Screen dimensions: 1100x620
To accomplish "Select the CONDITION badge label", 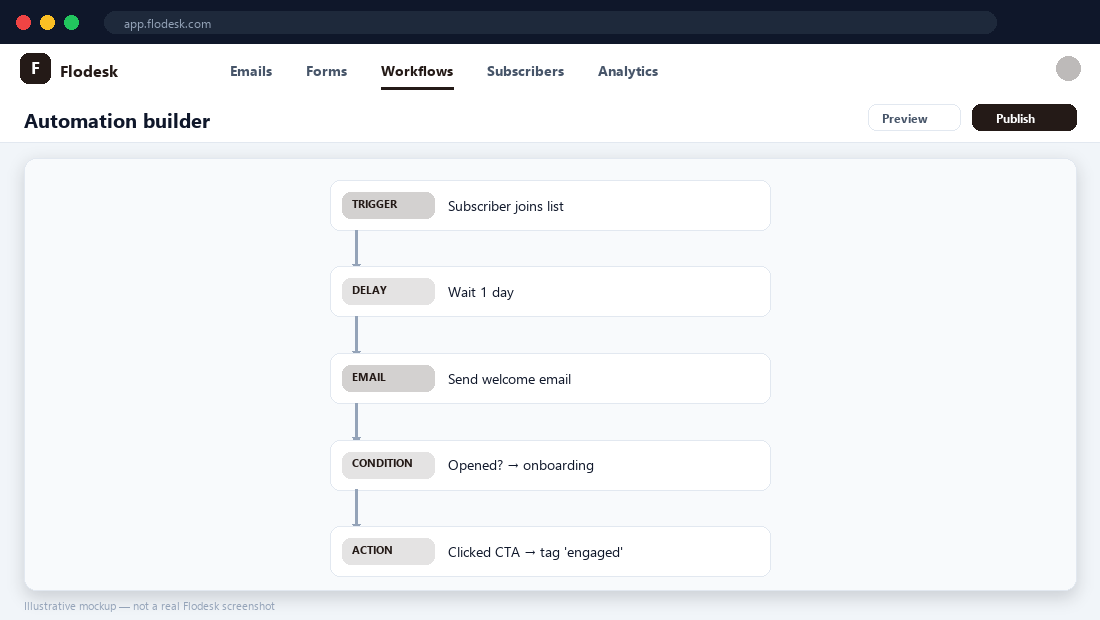I will 388,464.
